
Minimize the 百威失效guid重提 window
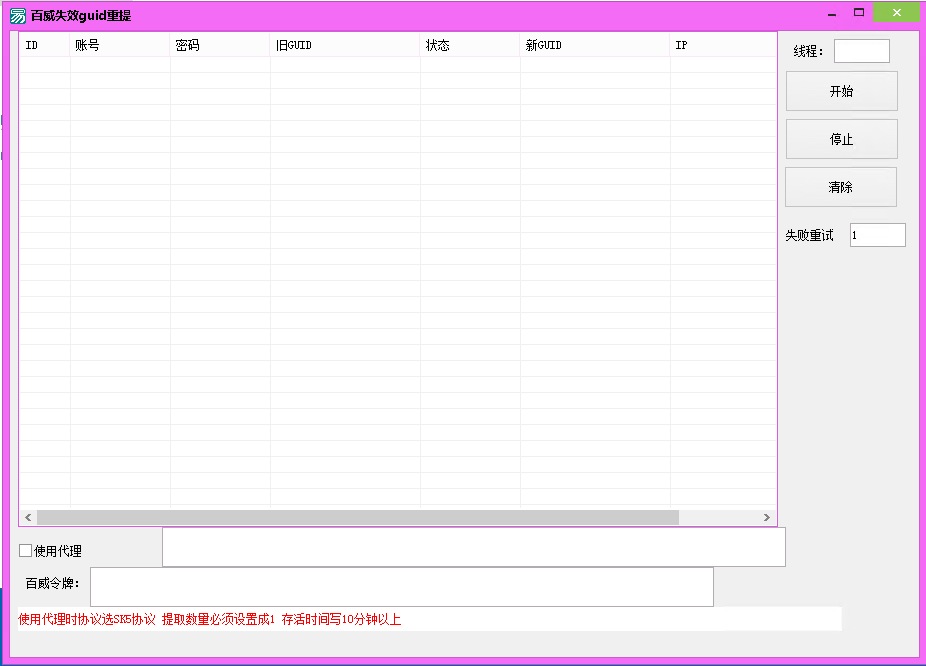point(829,13)
